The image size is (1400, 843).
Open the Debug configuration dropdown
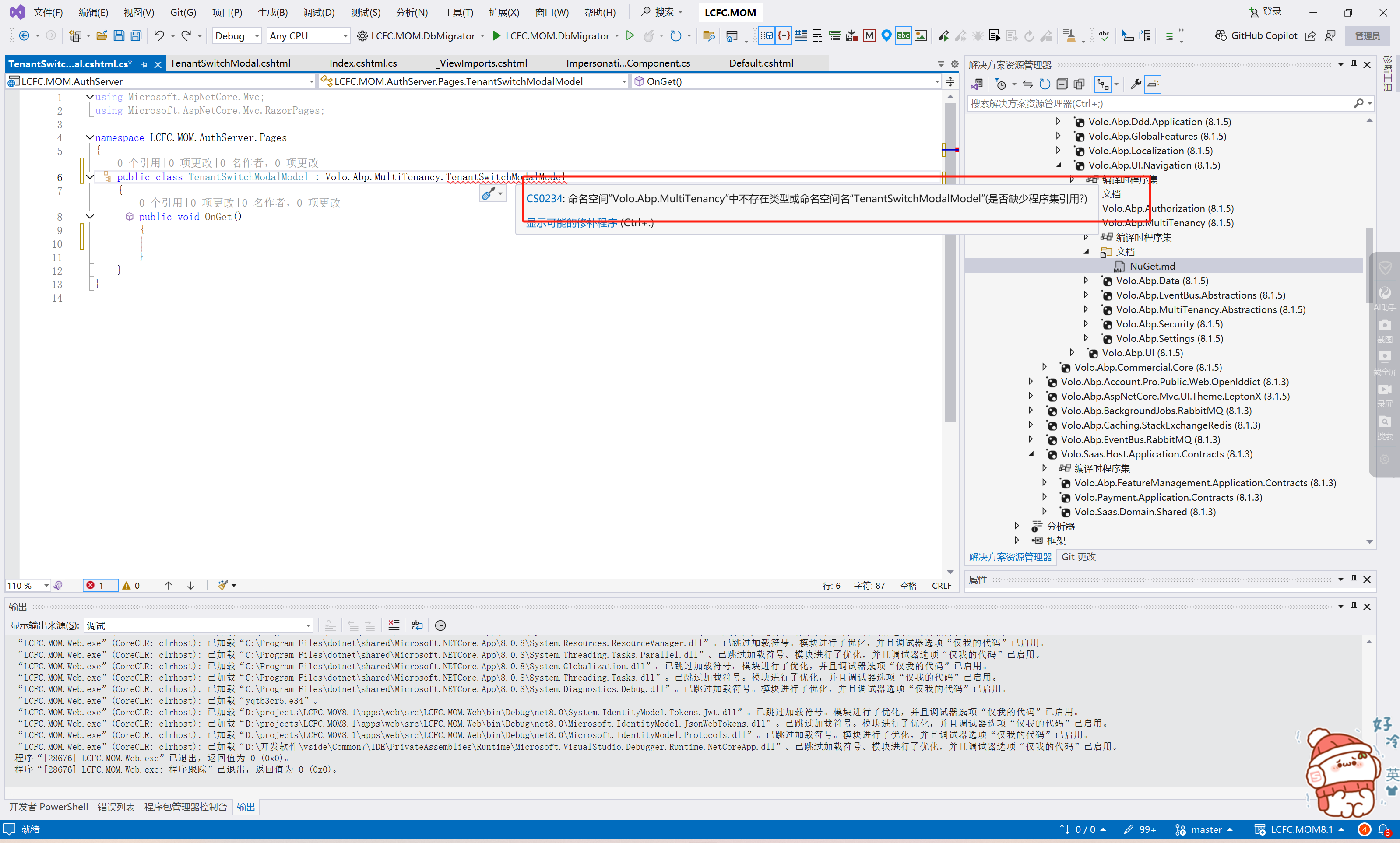coord(237,36)
